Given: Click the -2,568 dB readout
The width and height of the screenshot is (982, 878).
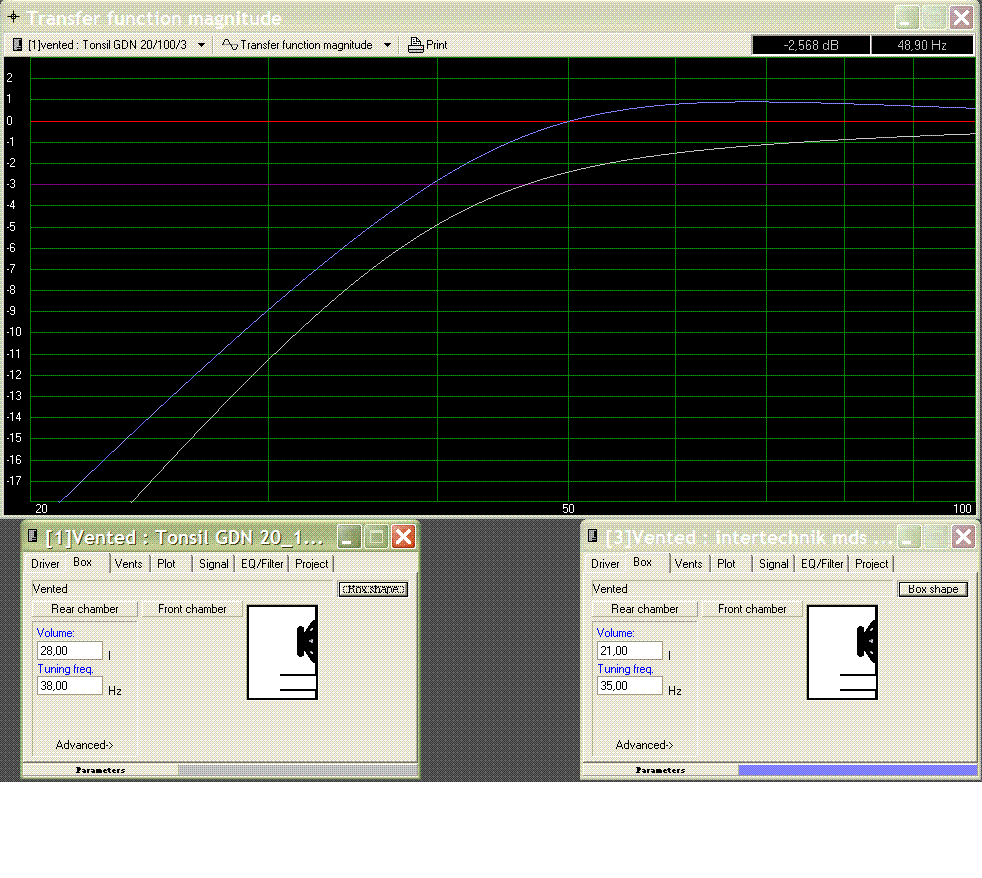Looking at the screenshot, I should [811, 45].
